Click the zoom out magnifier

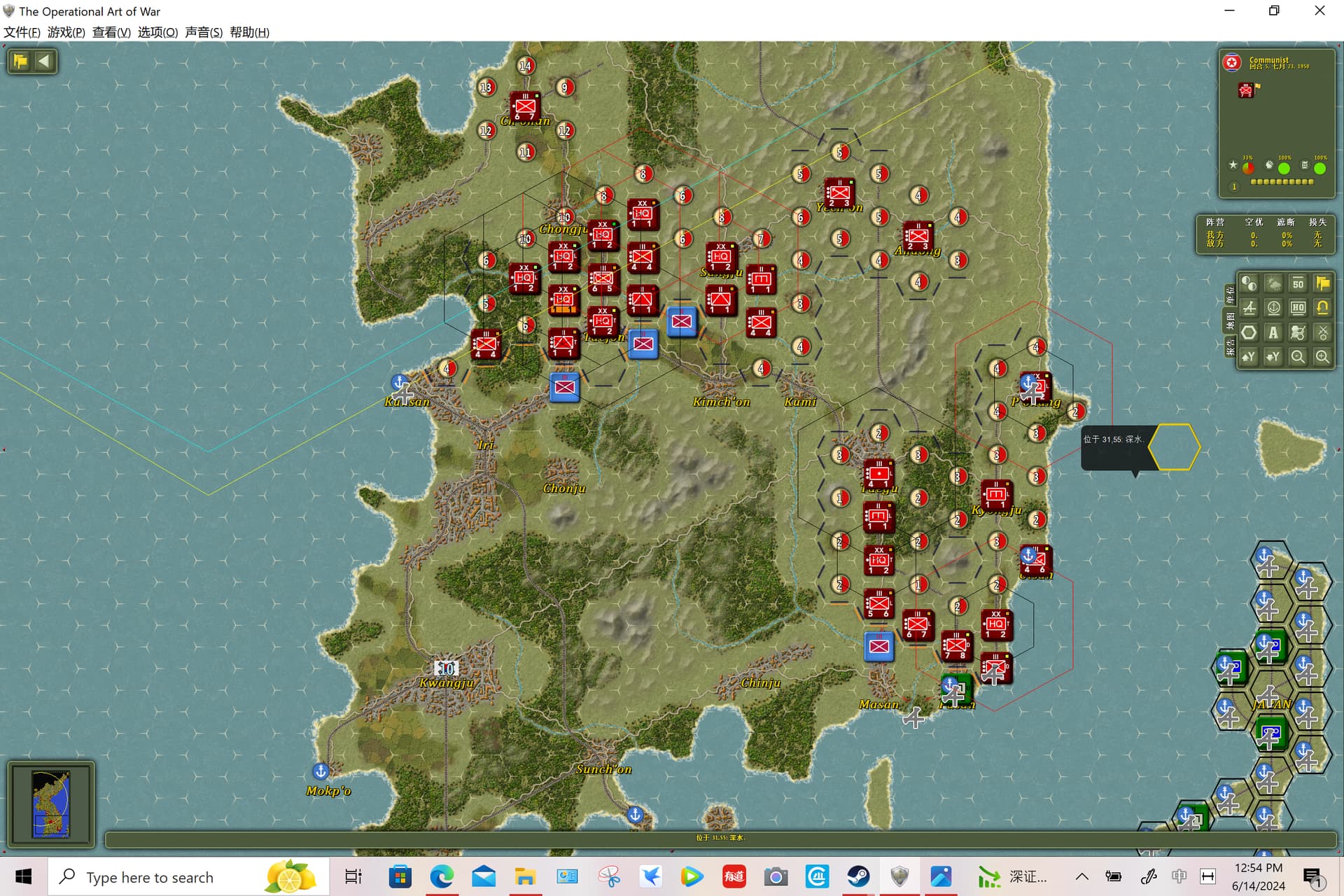coord(1298,357)
